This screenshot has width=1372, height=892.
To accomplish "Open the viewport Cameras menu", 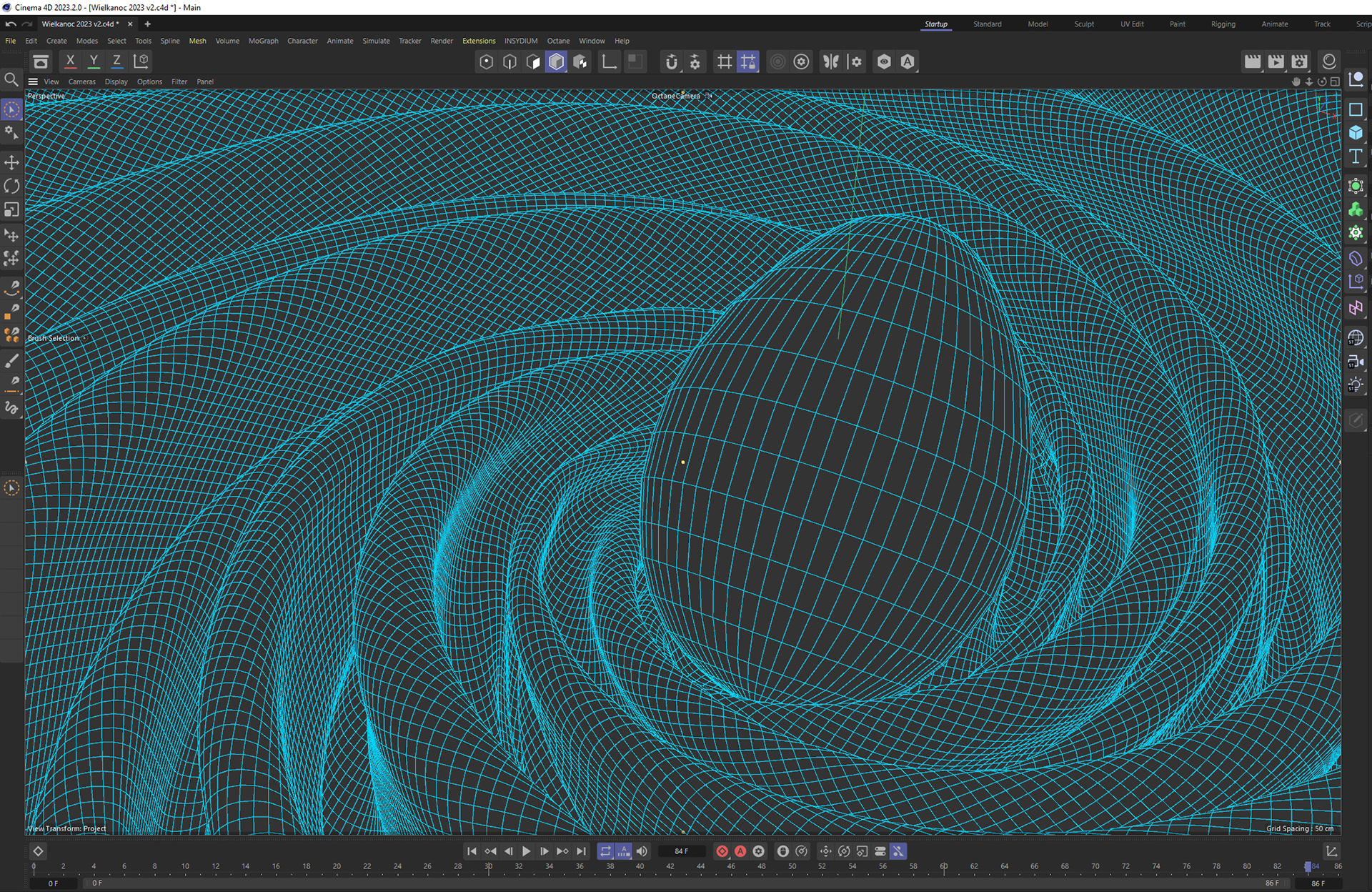I will pos(81,81).
